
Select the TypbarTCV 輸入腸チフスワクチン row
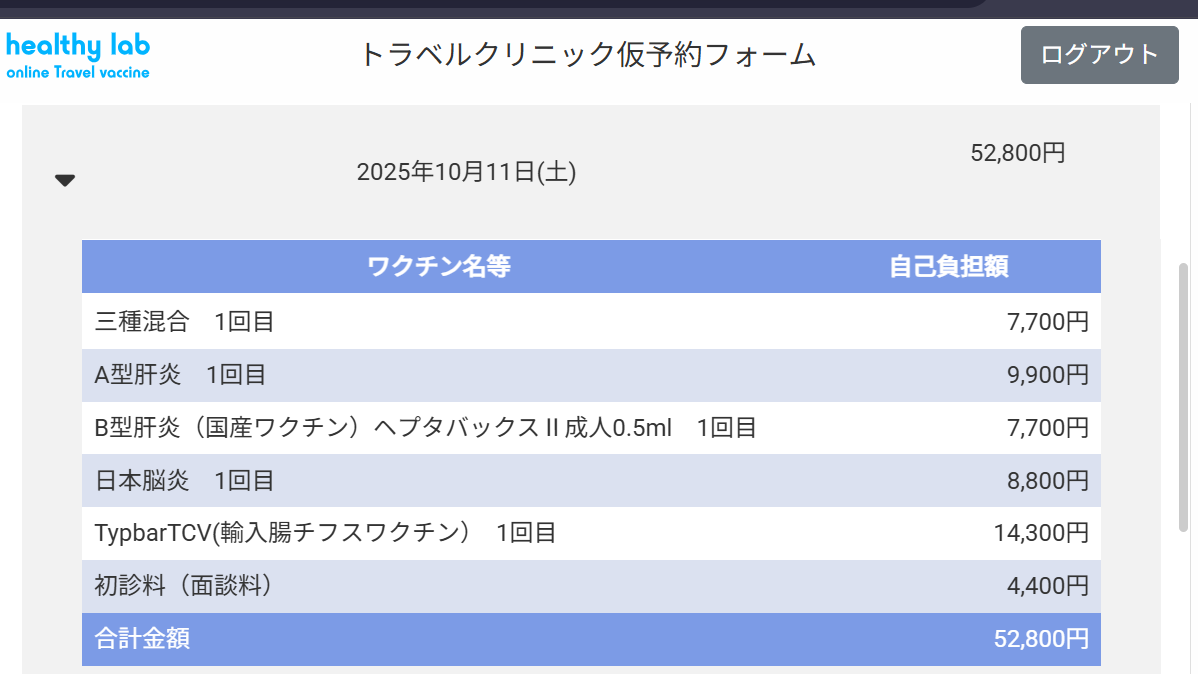click(x=325, y=533)
